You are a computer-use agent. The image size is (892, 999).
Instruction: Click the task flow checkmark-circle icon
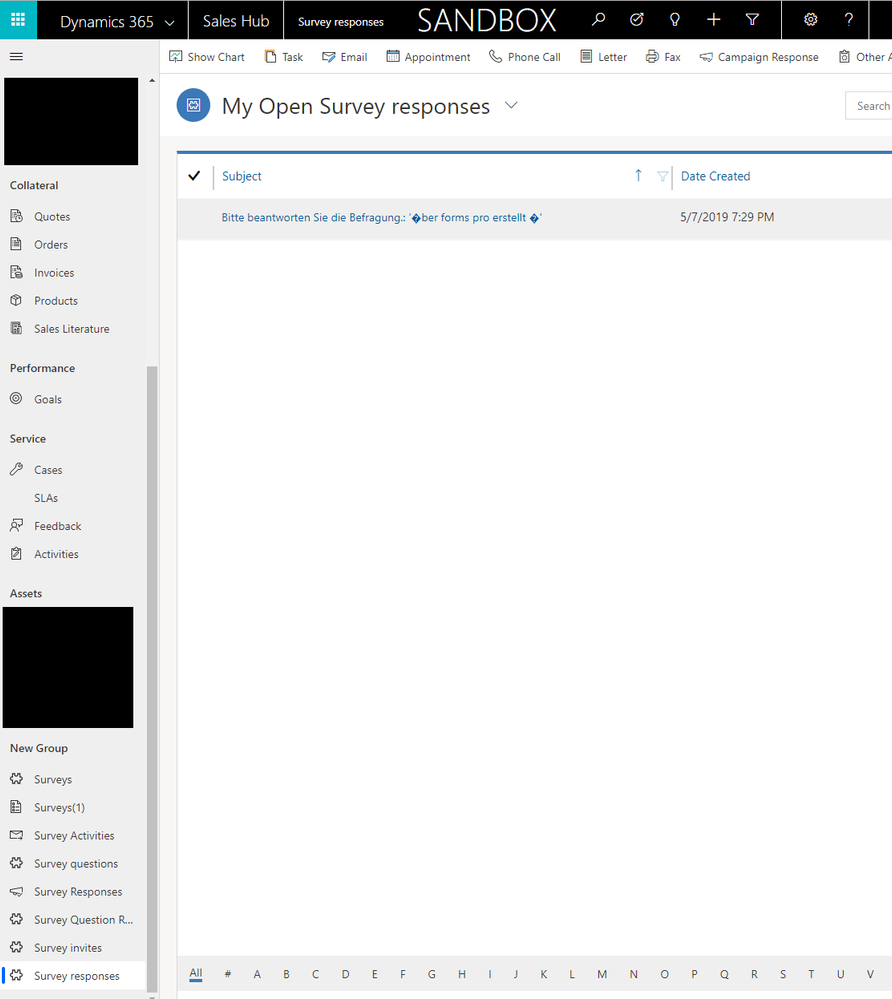[637, 20]
